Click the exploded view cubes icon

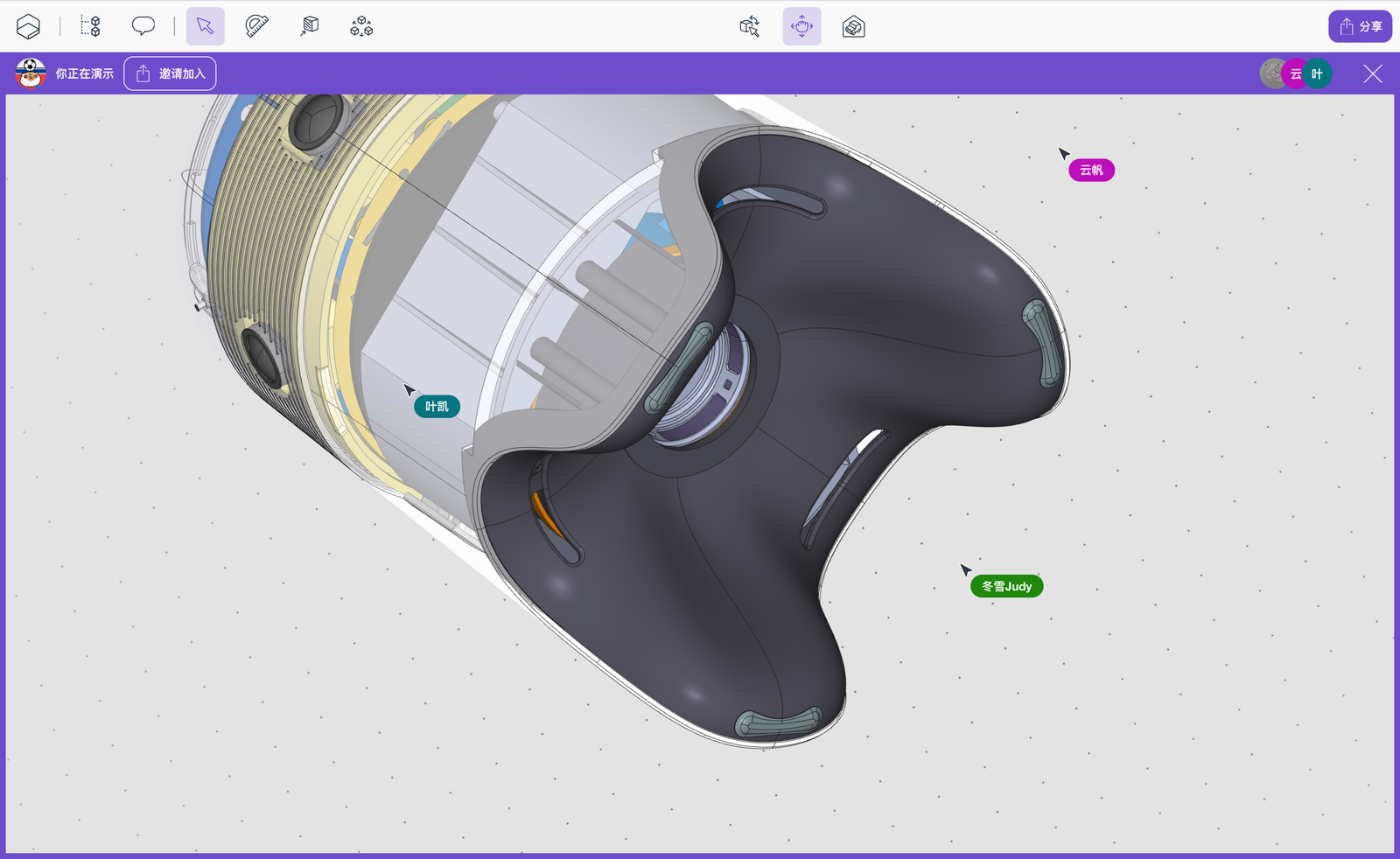tap(361, 26)
